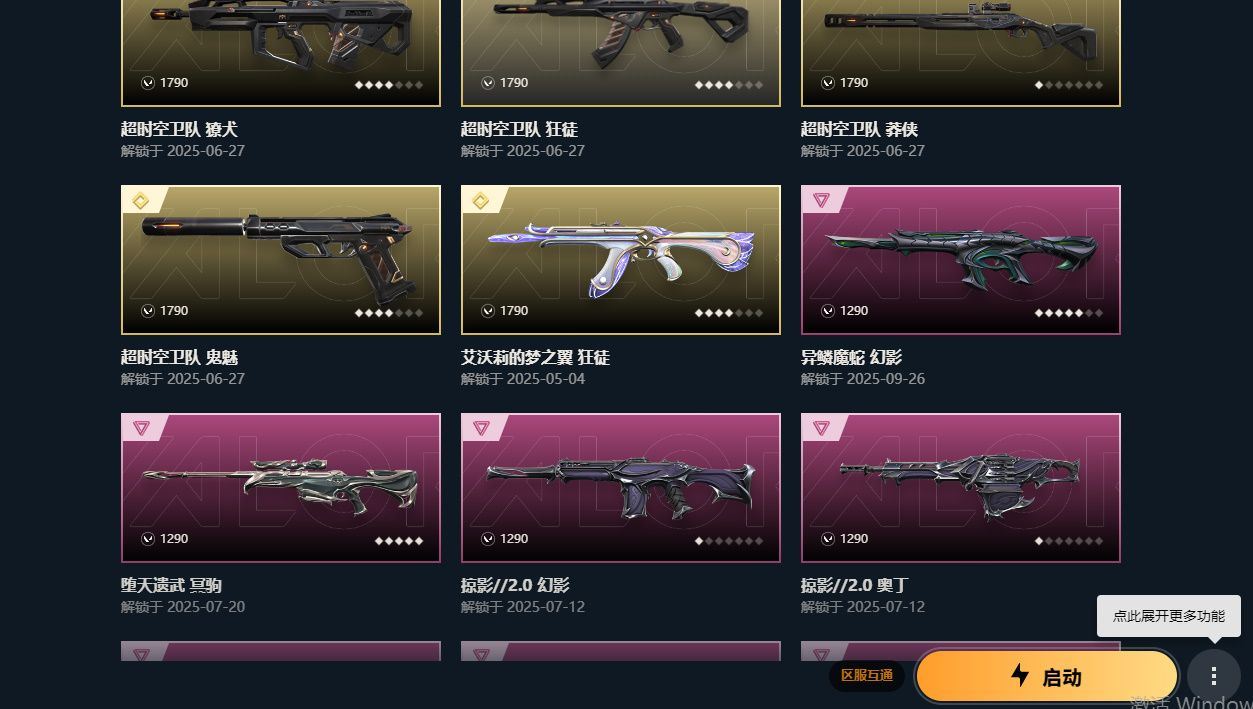Viewport: 1253px width, 709px height.
Task: Open the 超时空卫队 狂徒 skin card
Action: 621,52
